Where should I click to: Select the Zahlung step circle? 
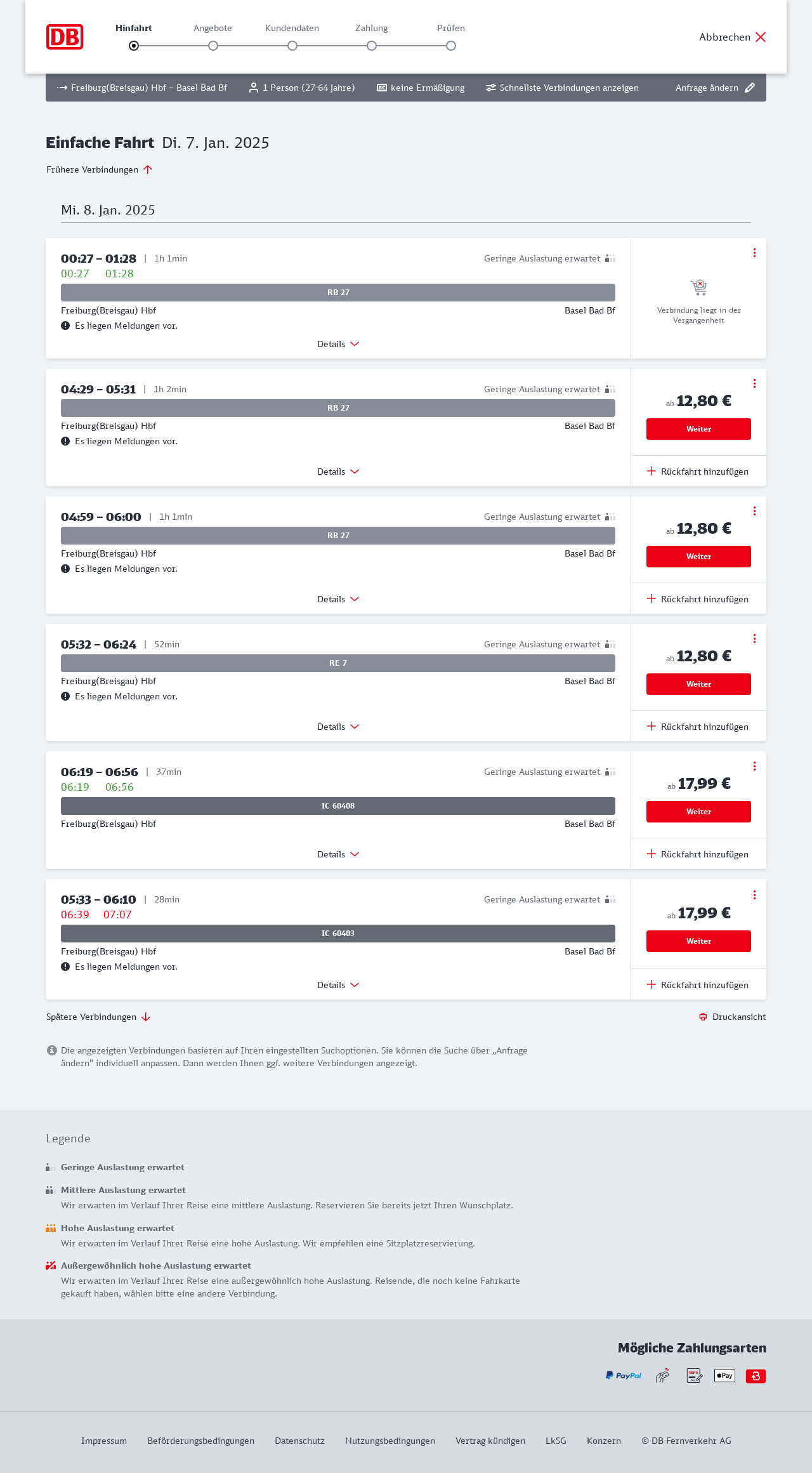point(372,46)
